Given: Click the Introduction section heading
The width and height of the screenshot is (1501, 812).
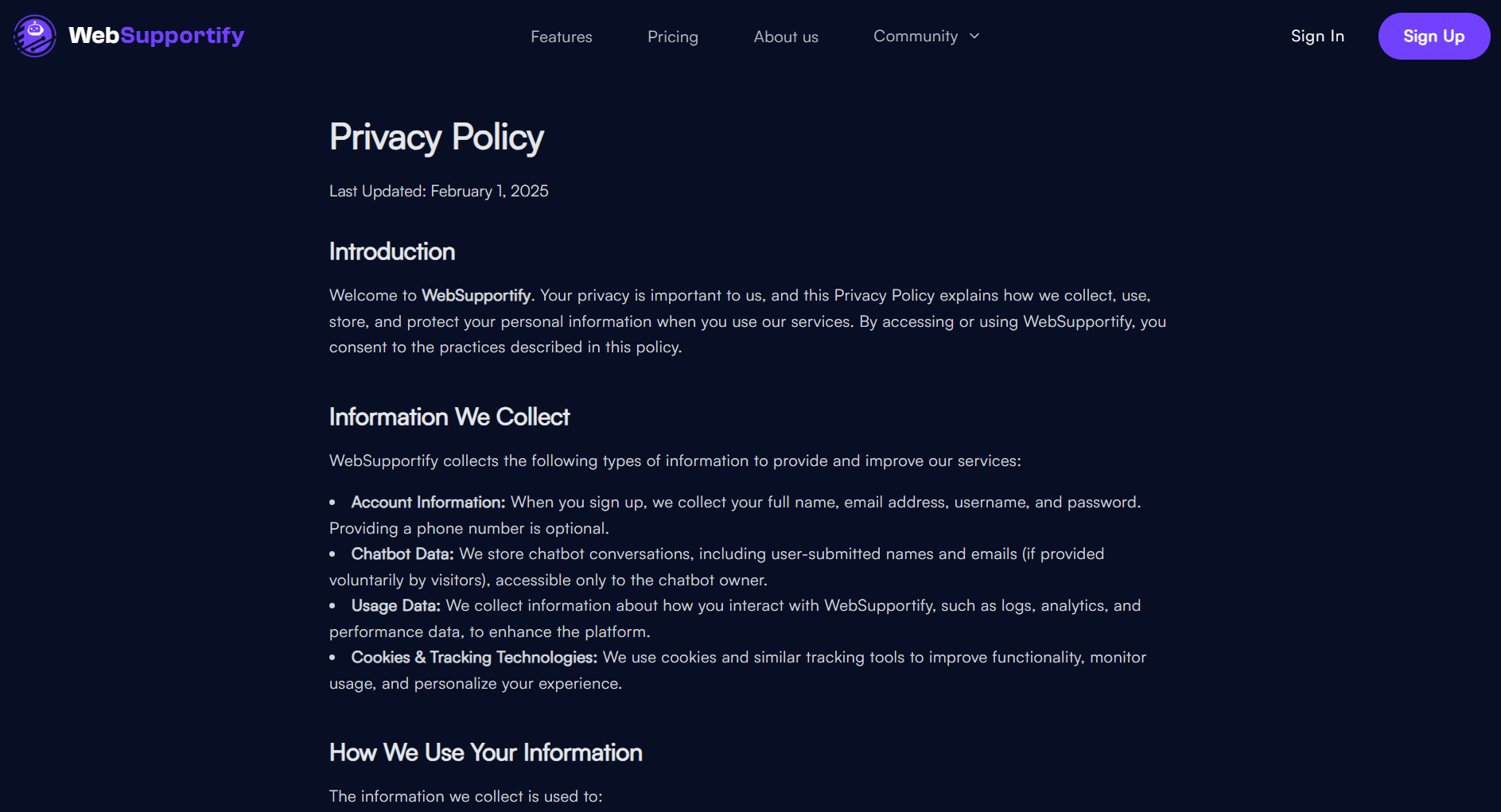Looking at the screenshot, I should (x=391, y=251).
